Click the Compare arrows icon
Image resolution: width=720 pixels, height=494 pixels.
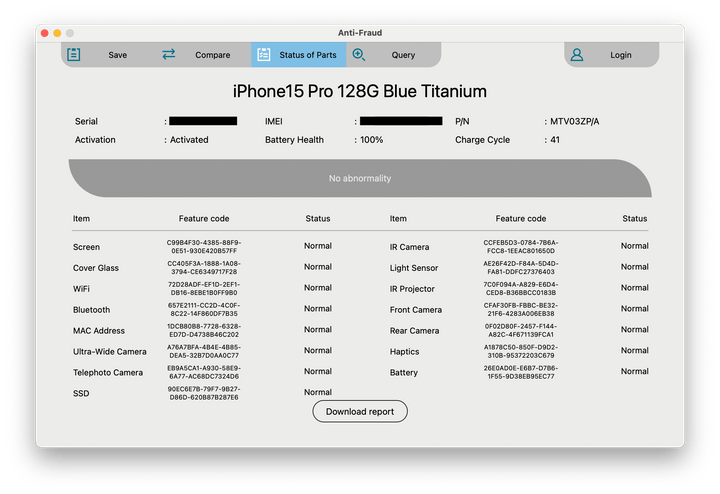(169, 54)
